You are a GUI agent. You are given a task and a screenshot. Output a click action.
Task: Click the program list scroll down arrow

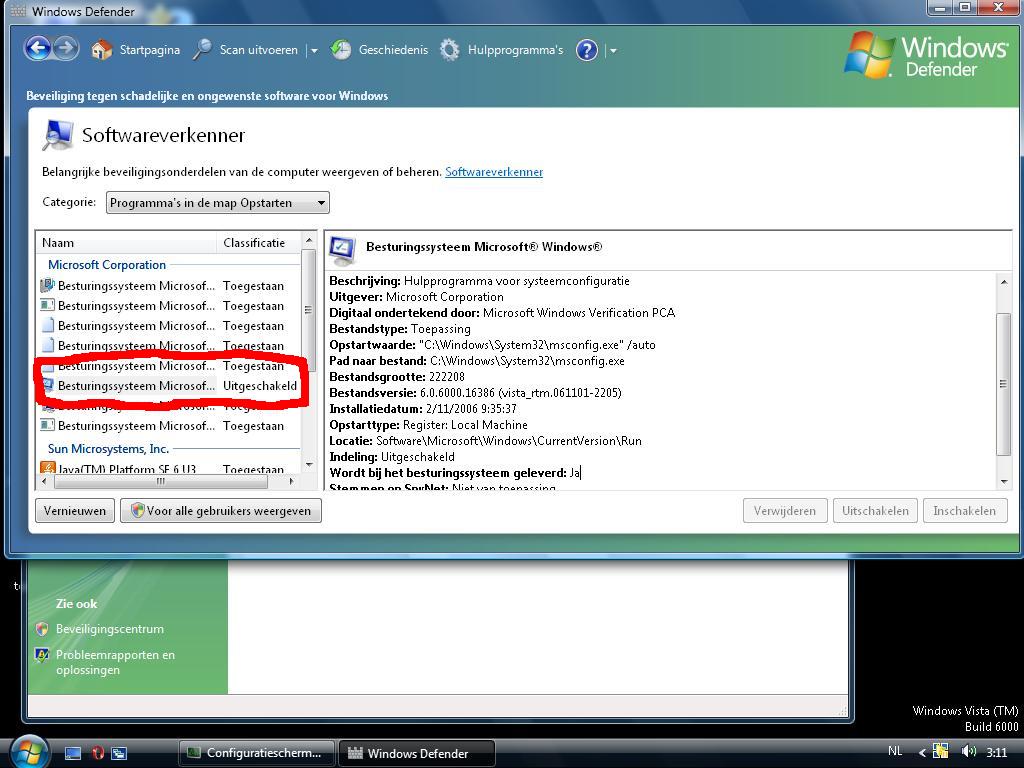pyautogui.click(x=309, y=464)
